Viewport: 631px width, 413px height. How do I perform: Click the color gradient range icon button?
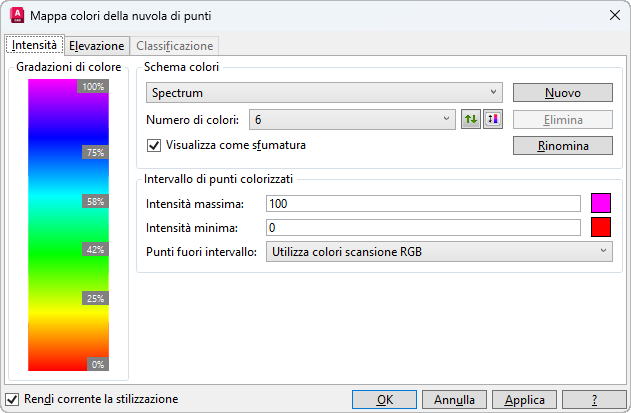tap(491, 119)
